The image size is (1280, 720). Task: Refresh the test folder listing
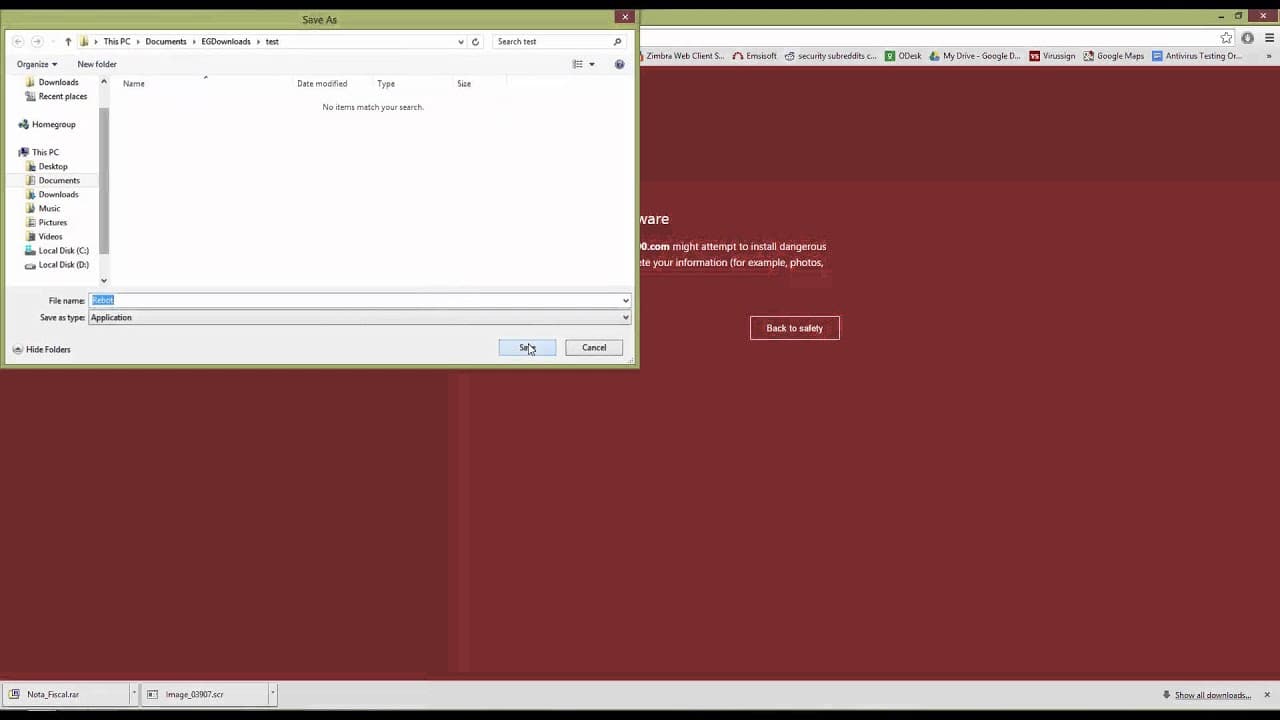click(x=475, y=41)
